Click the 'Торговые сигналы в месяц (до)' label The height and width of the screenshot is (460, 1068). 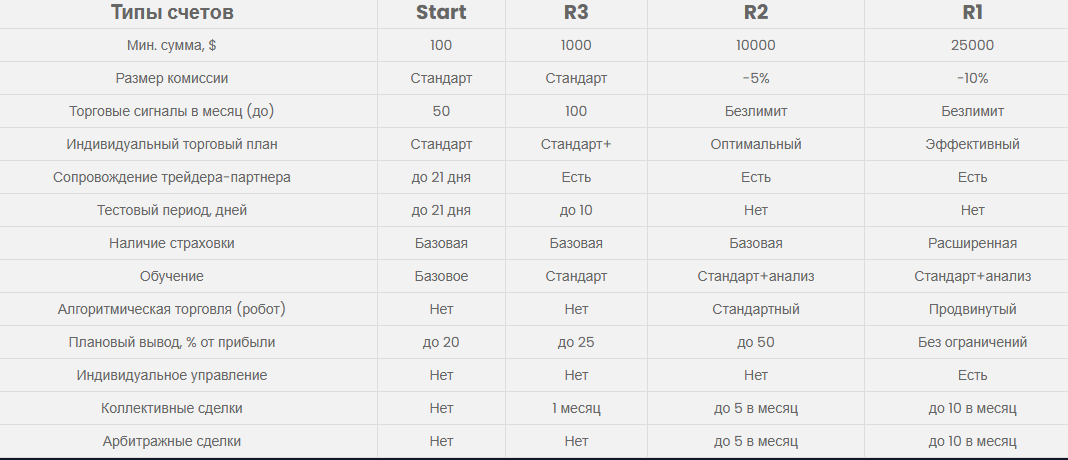pyautogui.click(x=172, y=111)
